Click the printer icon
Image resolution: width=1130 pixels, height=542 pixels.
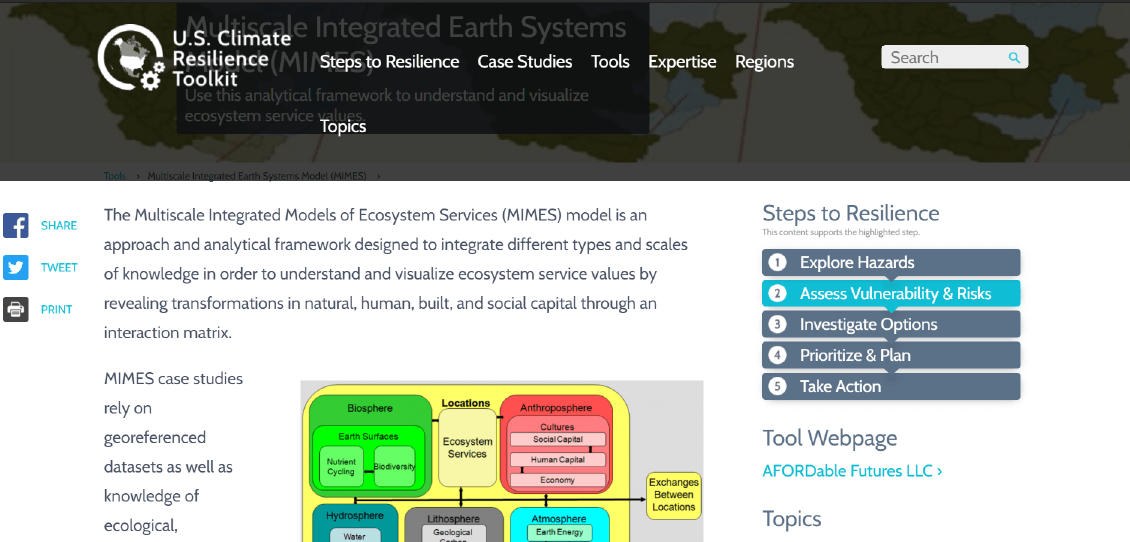(x=16, y=310)
